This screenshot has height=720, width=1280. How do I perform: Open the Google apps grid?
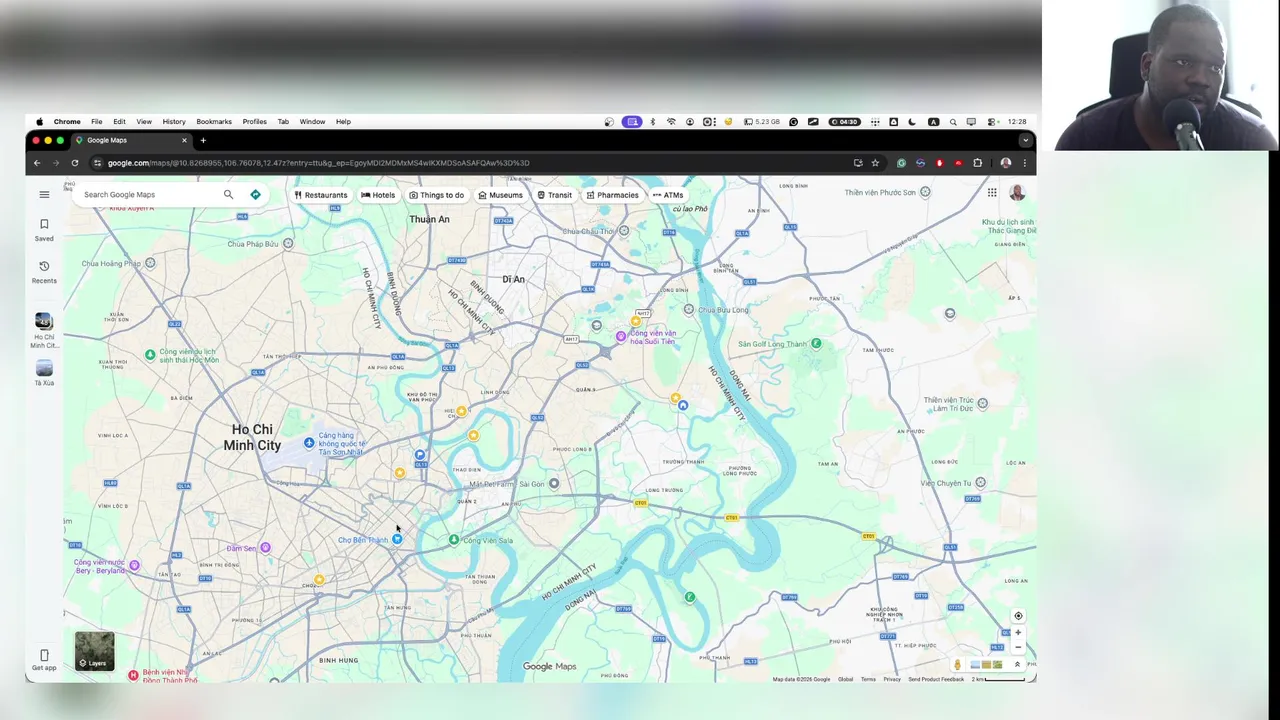[992, 193]
